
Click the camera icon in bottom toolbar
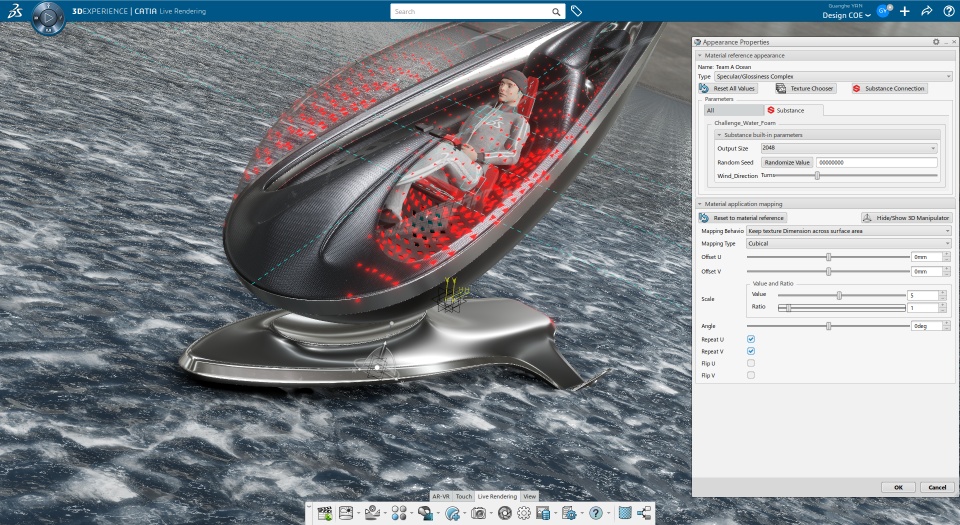coord(478,513)
